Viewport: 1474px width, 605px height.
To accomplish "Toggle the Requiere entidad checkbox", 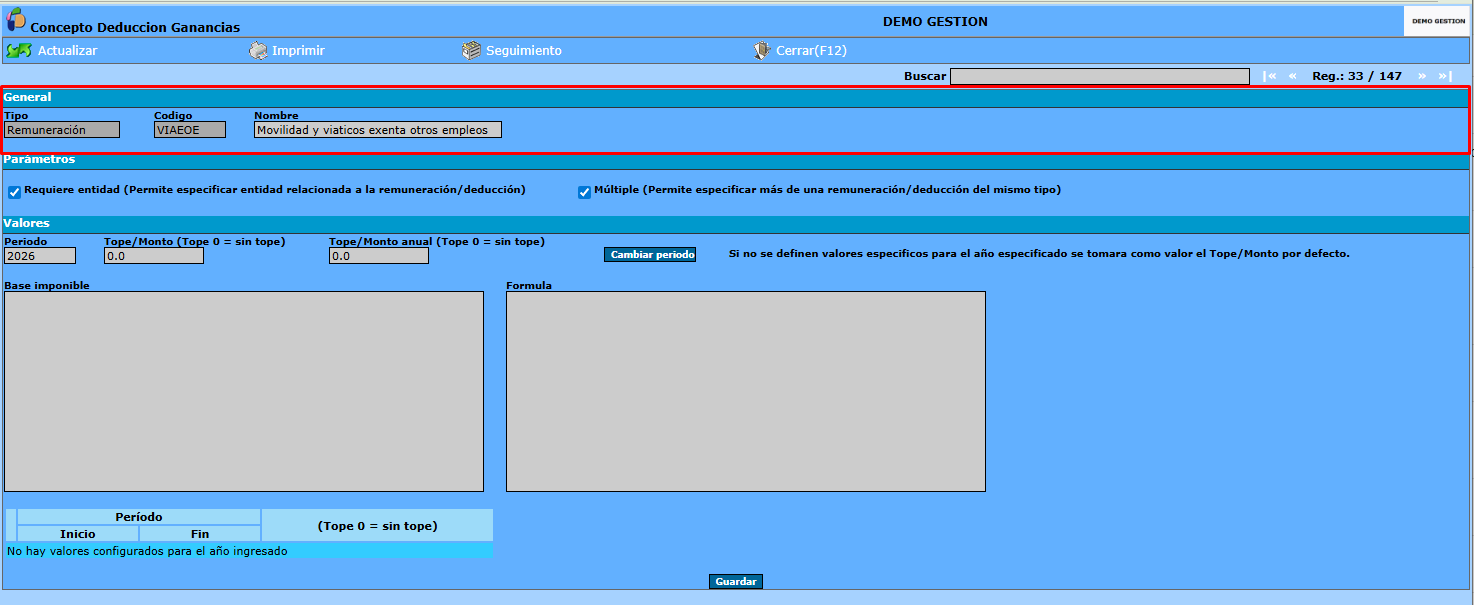I will [14, 192].
